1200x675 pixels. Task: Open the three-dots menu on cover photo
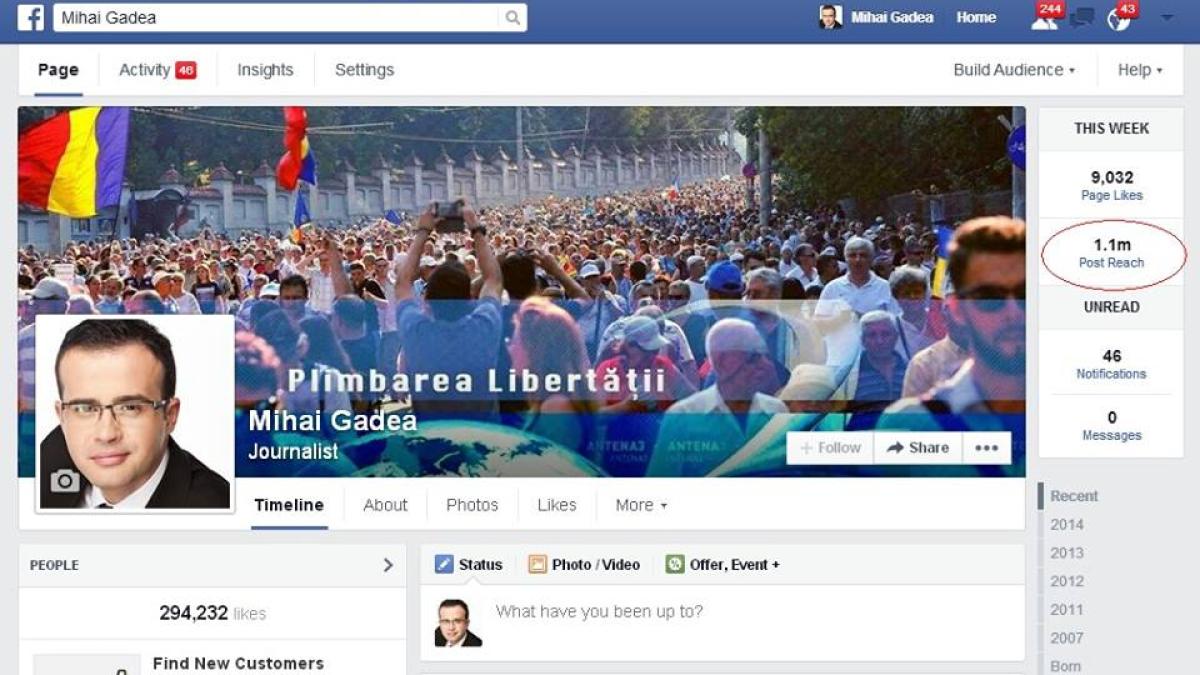pos(987,448)
